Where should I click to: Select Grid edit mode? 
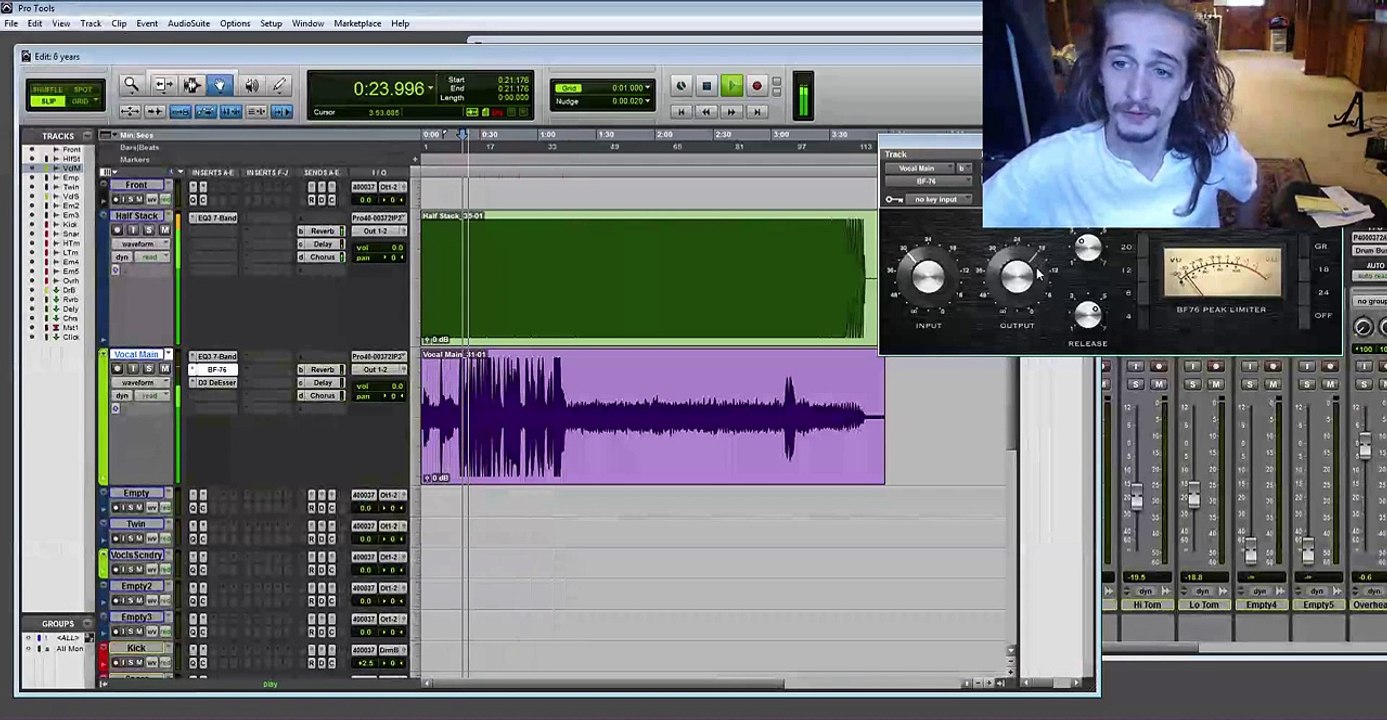pos(83,101)
